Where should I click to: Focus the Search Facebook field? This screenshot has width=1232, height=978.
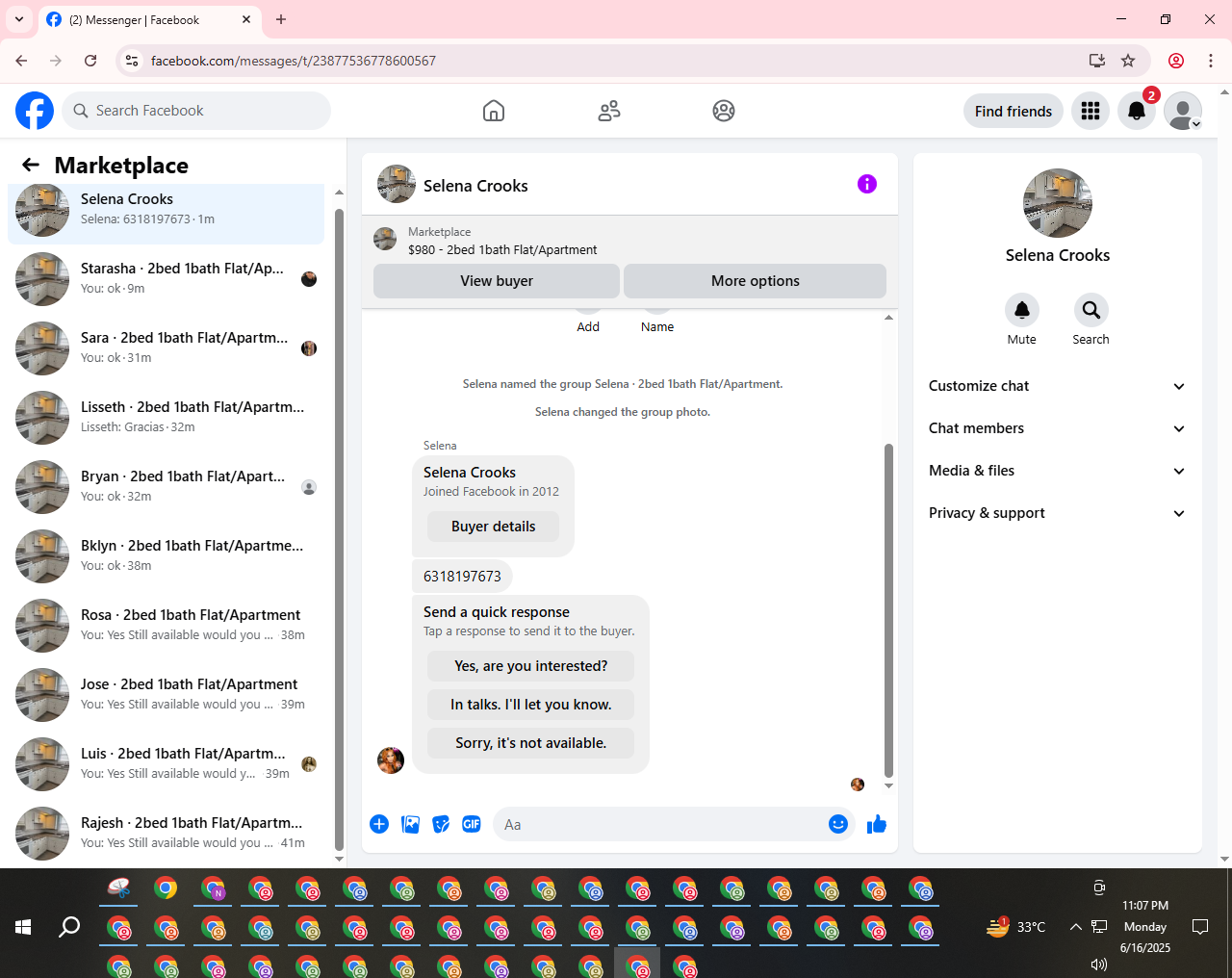[196, 111]
